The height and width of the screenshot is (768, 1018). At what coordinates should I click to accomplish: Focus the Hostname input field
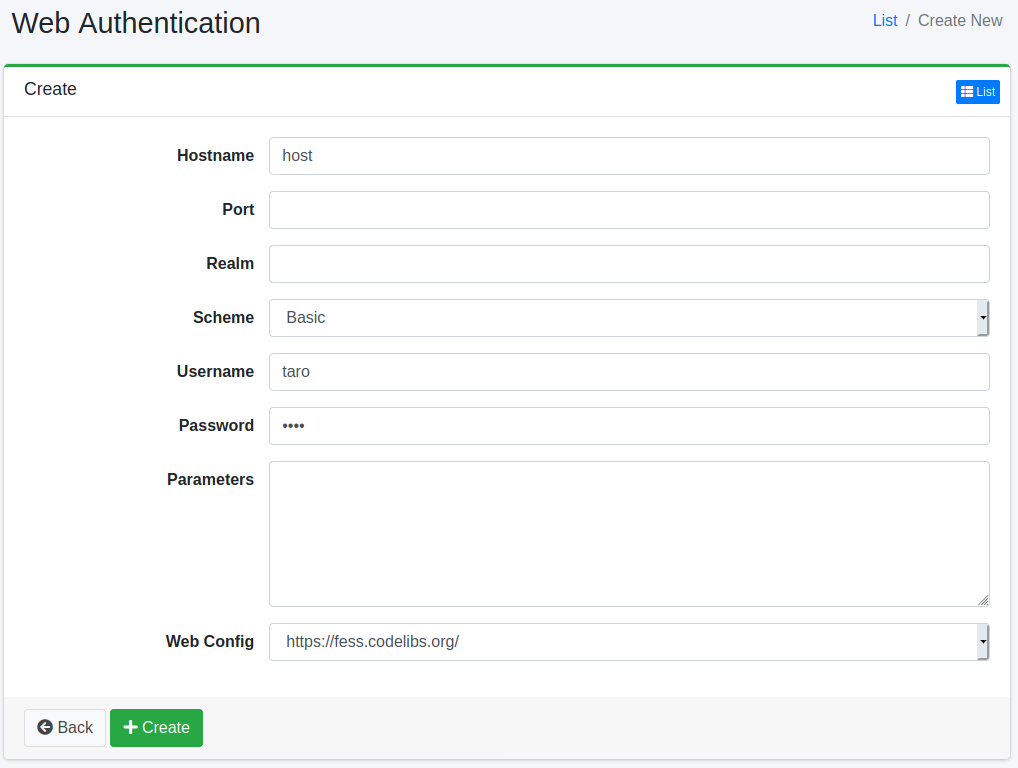coord(628,156)
